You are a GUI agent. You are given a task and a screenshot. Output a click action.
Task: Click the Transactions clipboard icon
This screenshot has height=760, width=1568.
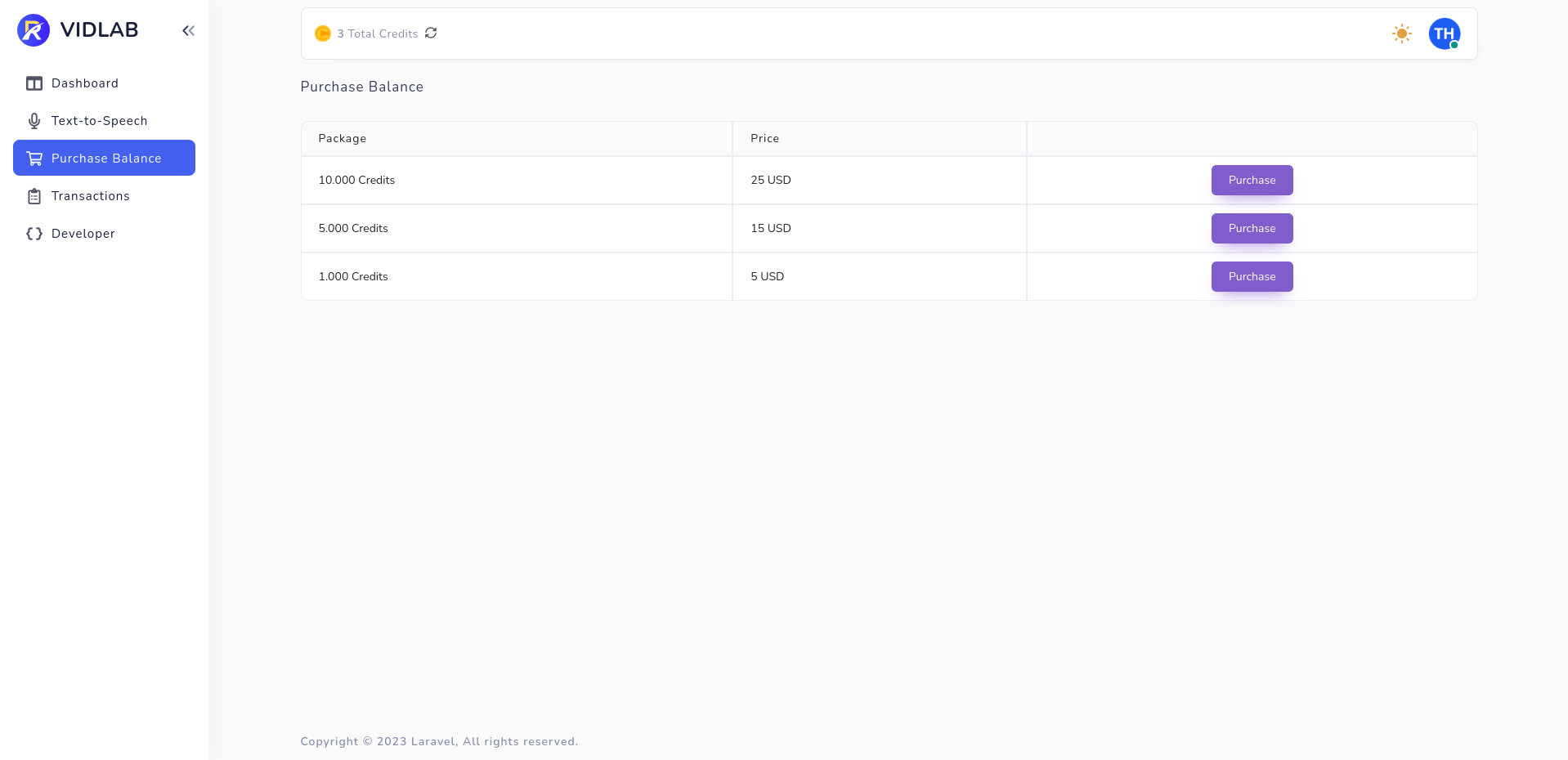34,196
